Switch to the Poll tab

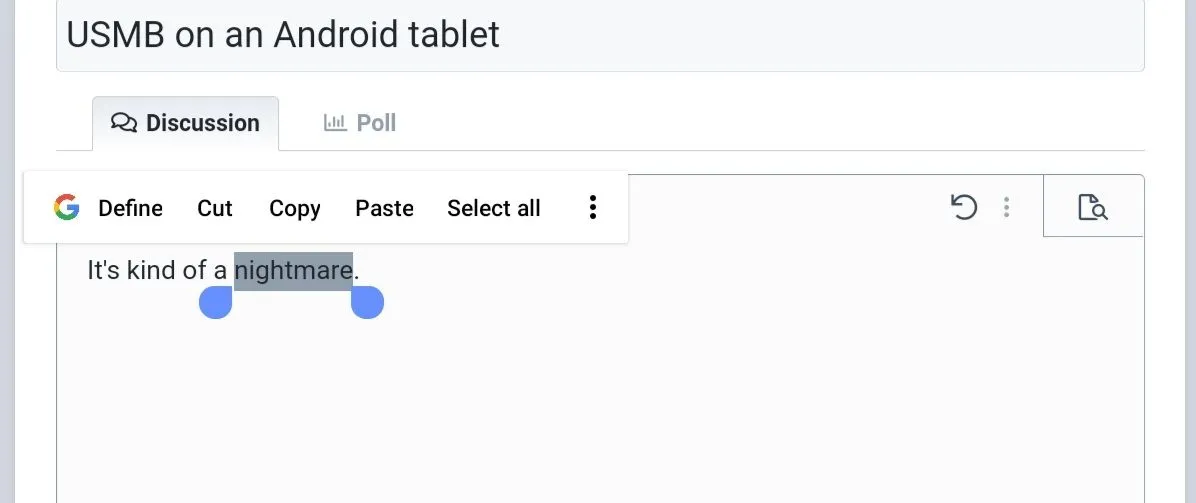(360, 123)
